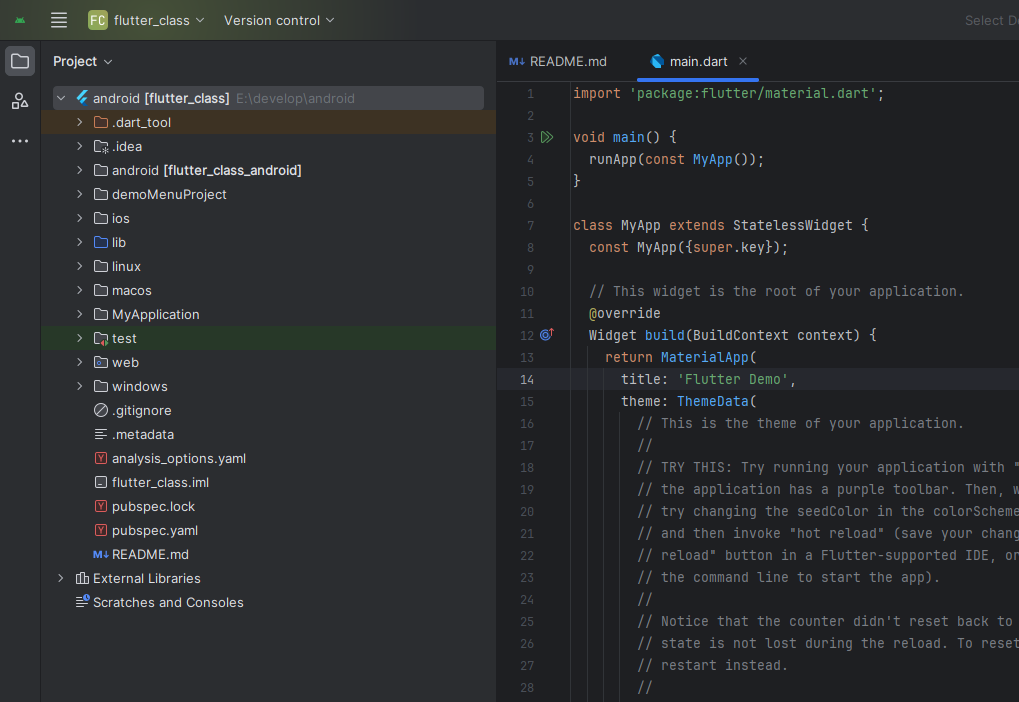The height and width of the screenshot is (702, 1019).
Task: Open the Resource Manager sidebar icon
Action: click(x=20, y=101)
